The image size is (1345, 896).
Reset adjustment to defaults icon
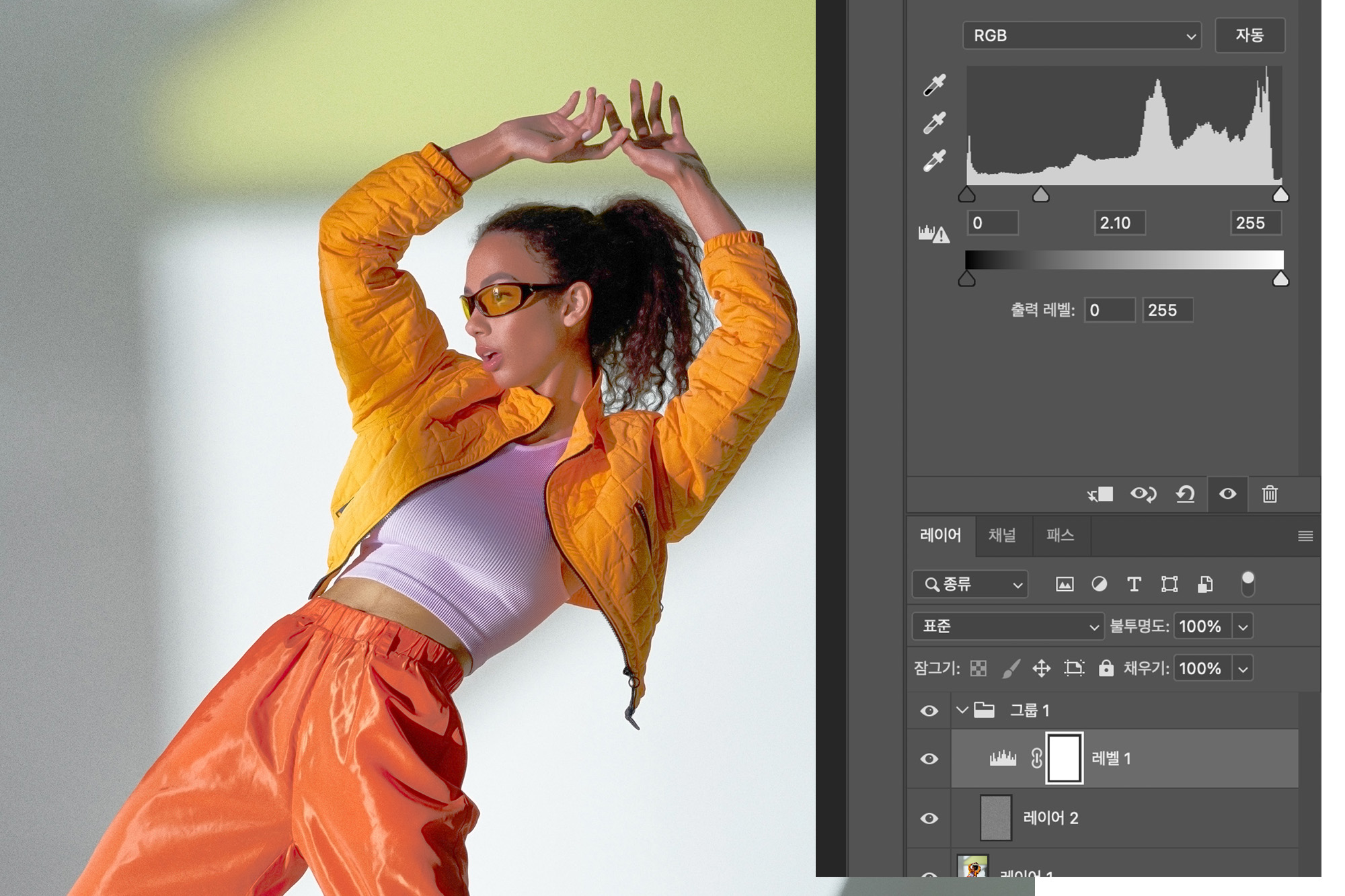tap(1185, 495)
